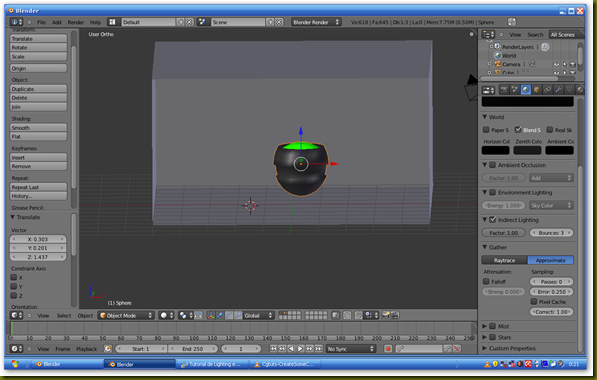The image size is (597, 380).
Task: Click the OpenGL render image icon
Action: 386,315
